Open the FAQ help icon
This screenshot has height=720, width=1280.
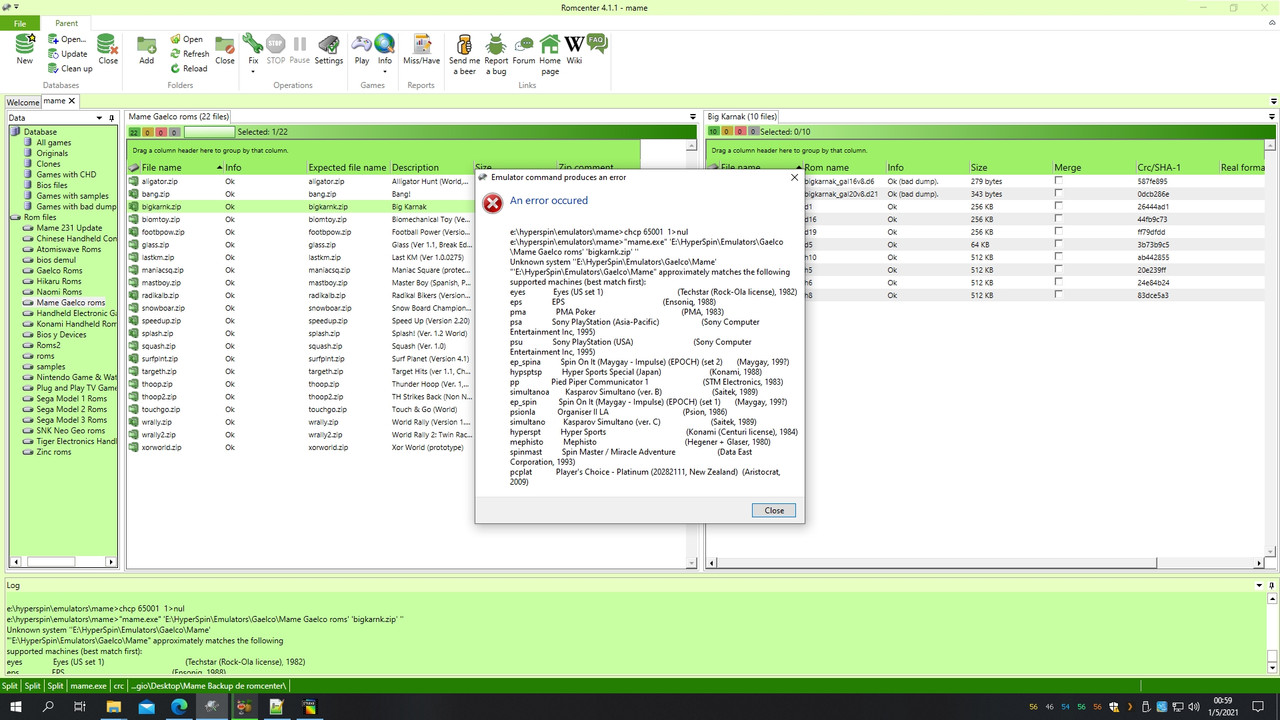[x=597, y=43]
